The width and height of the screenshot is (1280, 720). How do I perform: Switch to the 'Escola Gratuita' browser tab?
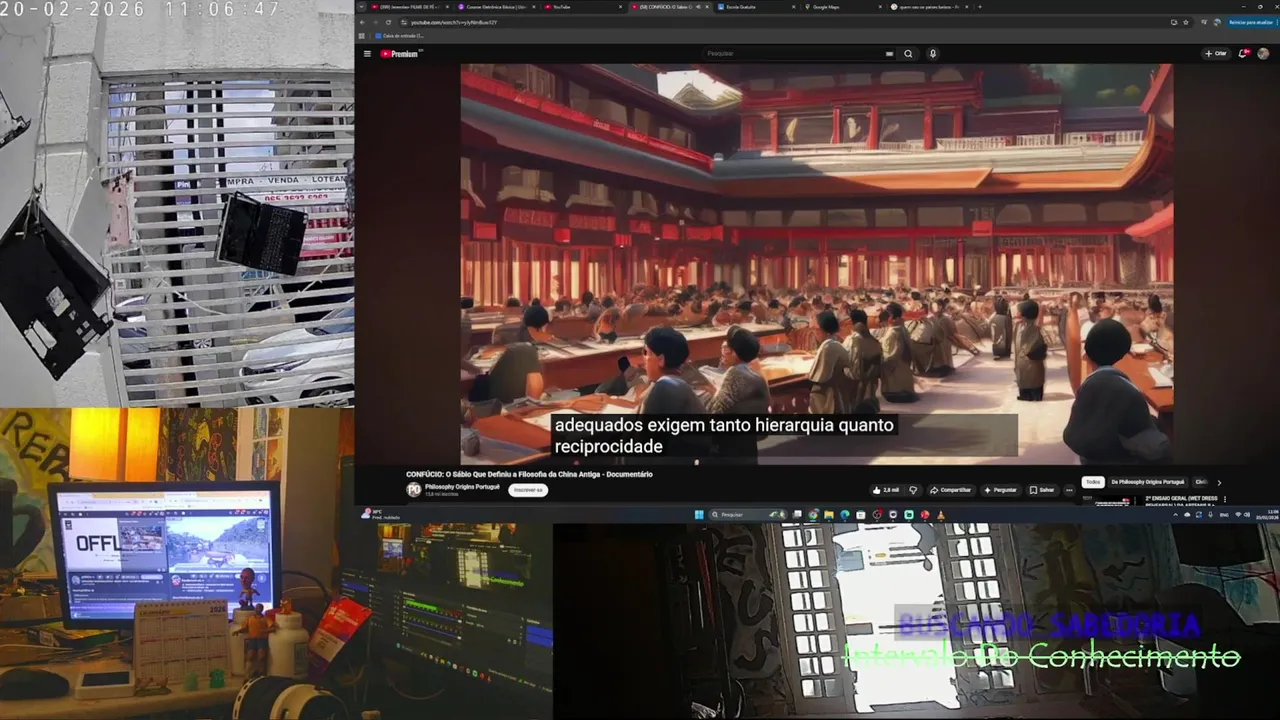(757, 7)
